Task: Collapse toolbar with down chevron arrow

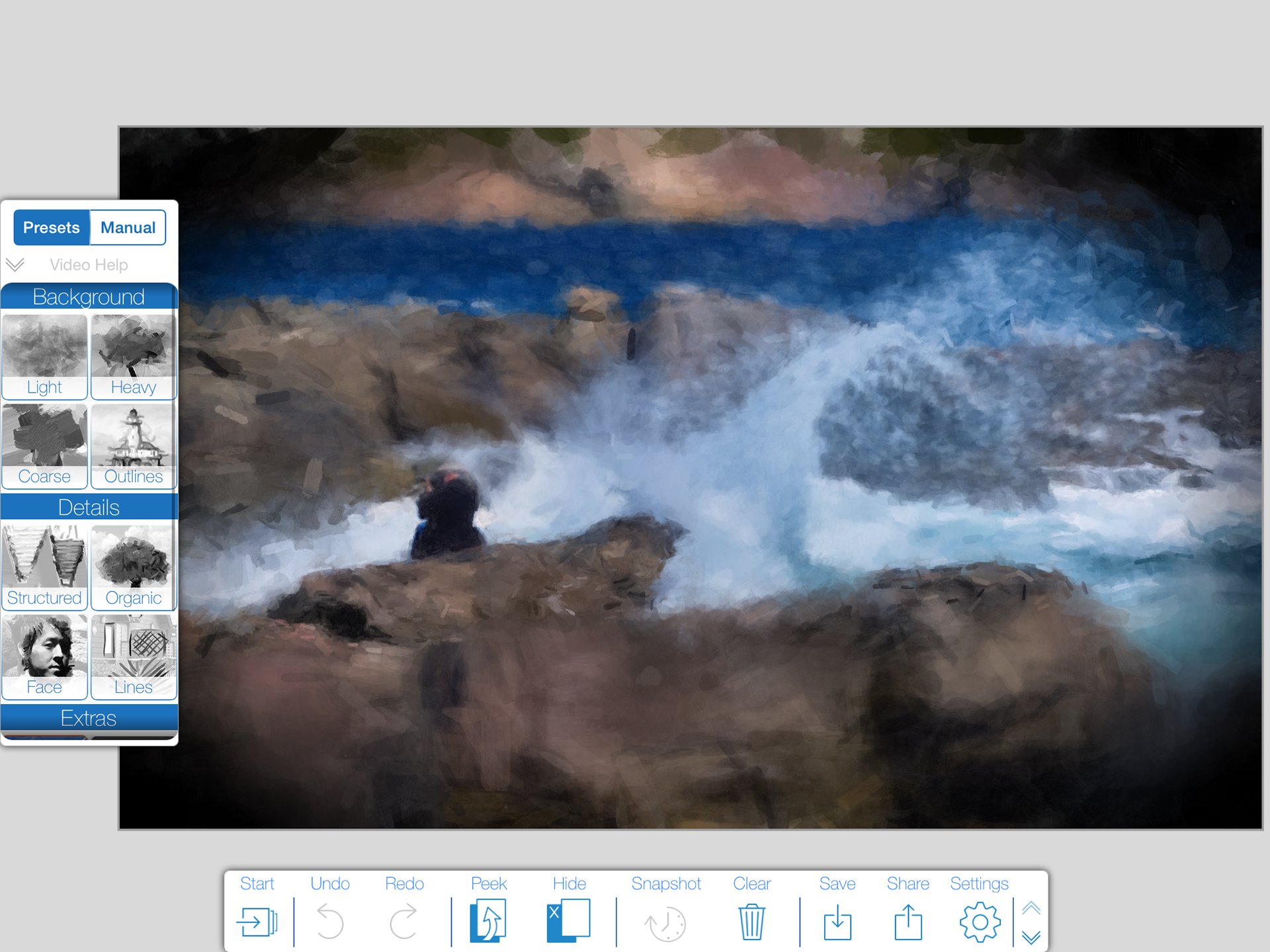Action: point(1031,937)
